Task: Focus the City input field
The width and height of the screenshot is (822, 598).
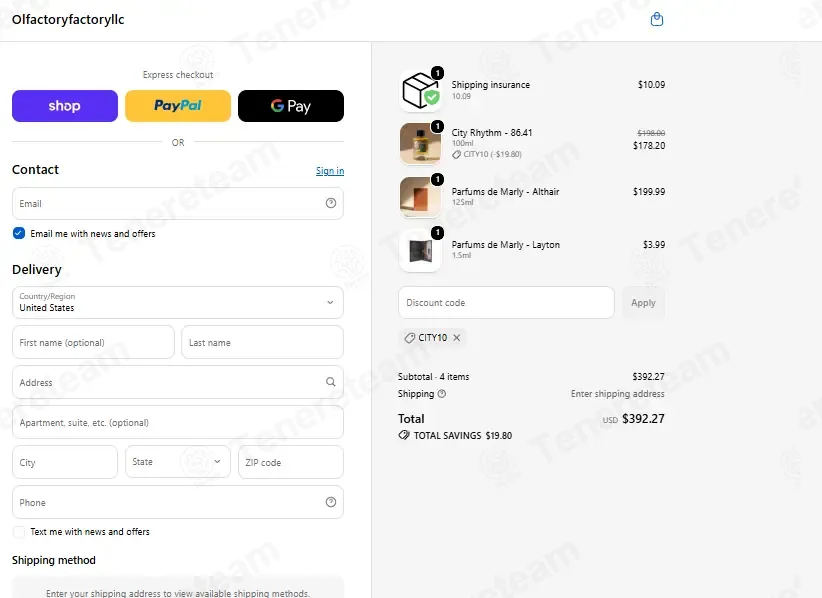Action: 65,462
